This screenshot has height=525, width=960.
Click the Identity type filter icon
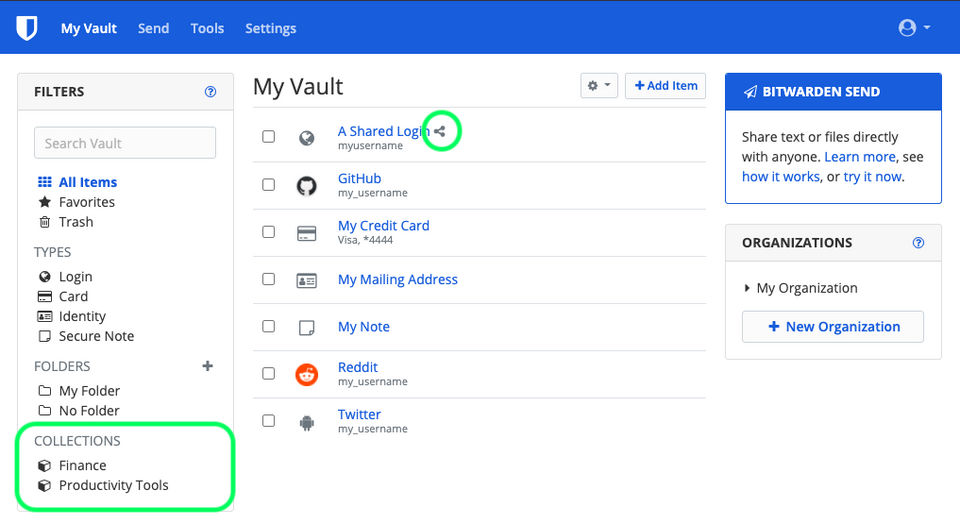pyautogui.click(x=45, y=316)
